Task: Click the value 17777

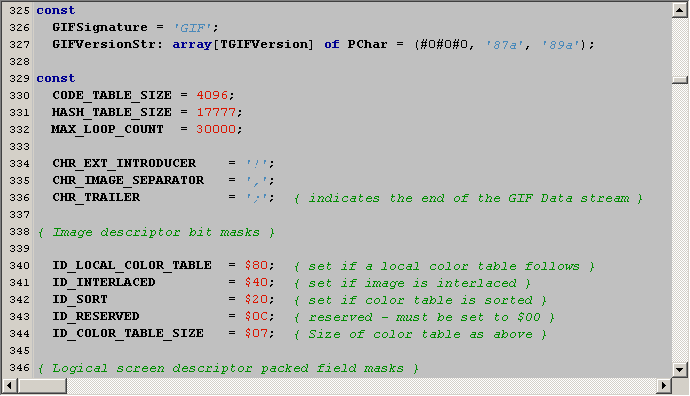Action: [216, 113]
